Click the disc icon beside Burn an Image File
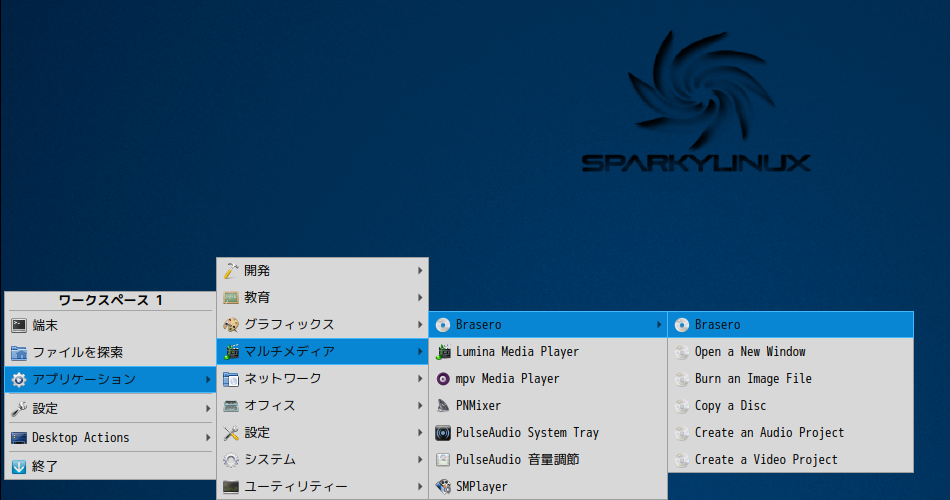This screenshot has width=950, height=500. 682,379
